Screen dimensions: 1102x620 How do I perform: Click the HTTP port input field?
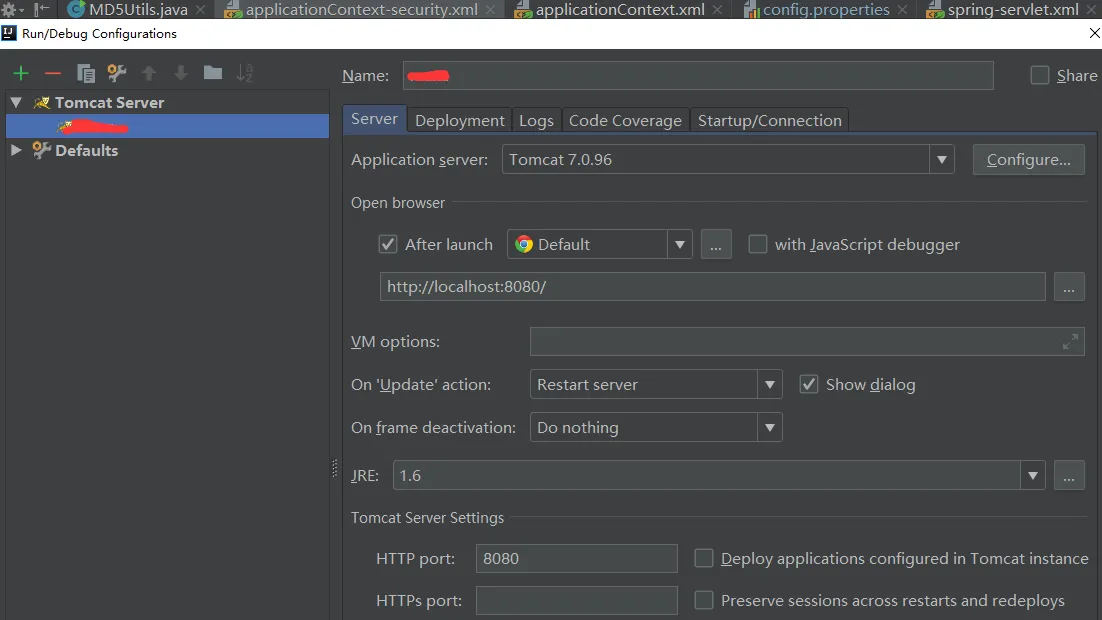[x=576, y=559]
